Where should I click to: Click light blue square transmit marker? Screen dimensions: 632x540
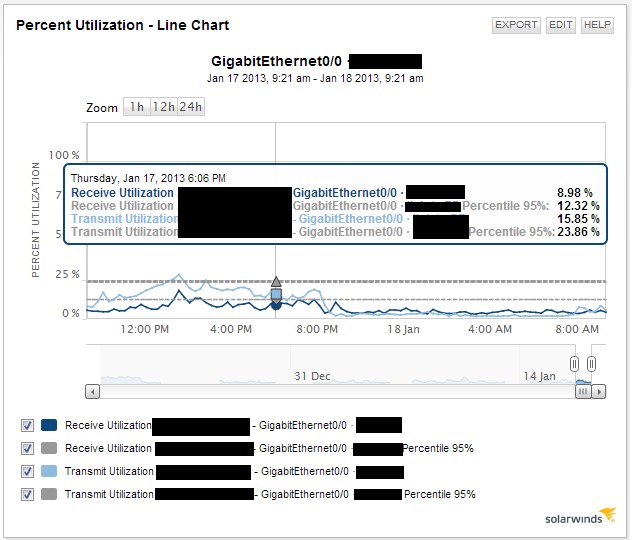276,295
